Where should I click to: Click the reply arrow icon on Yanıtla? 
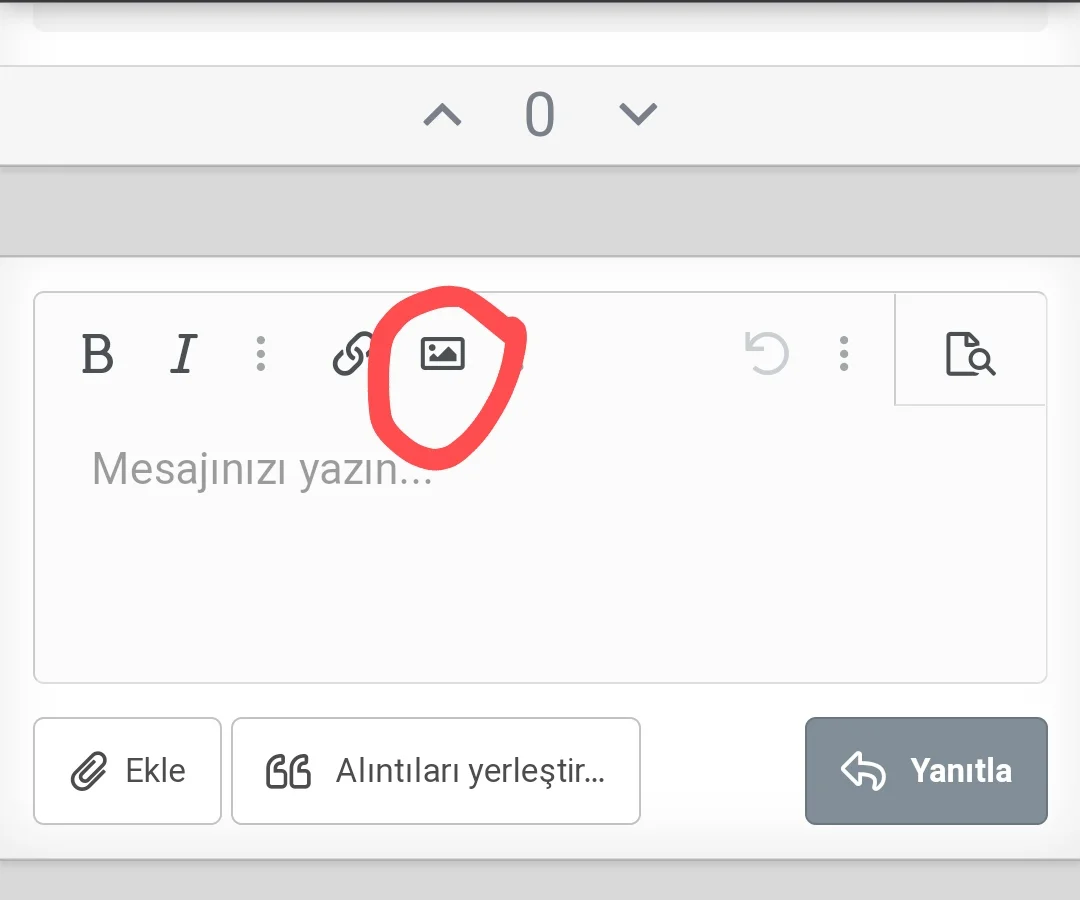tap(864, 771)
